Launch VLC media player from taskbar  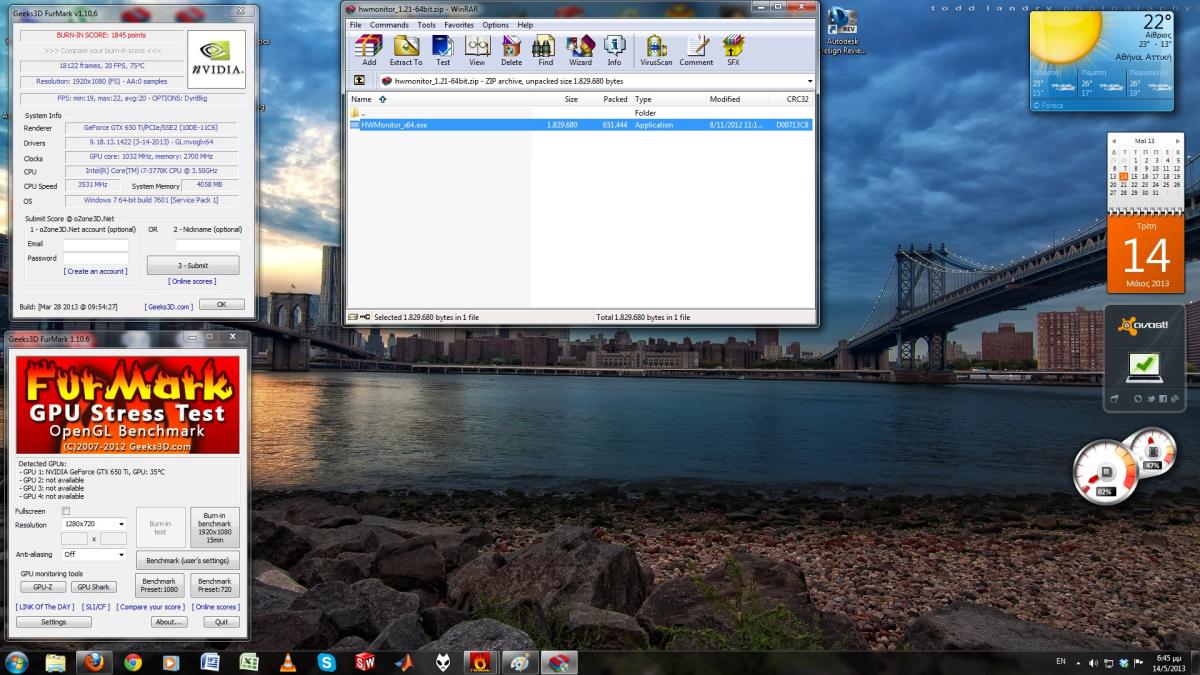[x=288, y=662]
